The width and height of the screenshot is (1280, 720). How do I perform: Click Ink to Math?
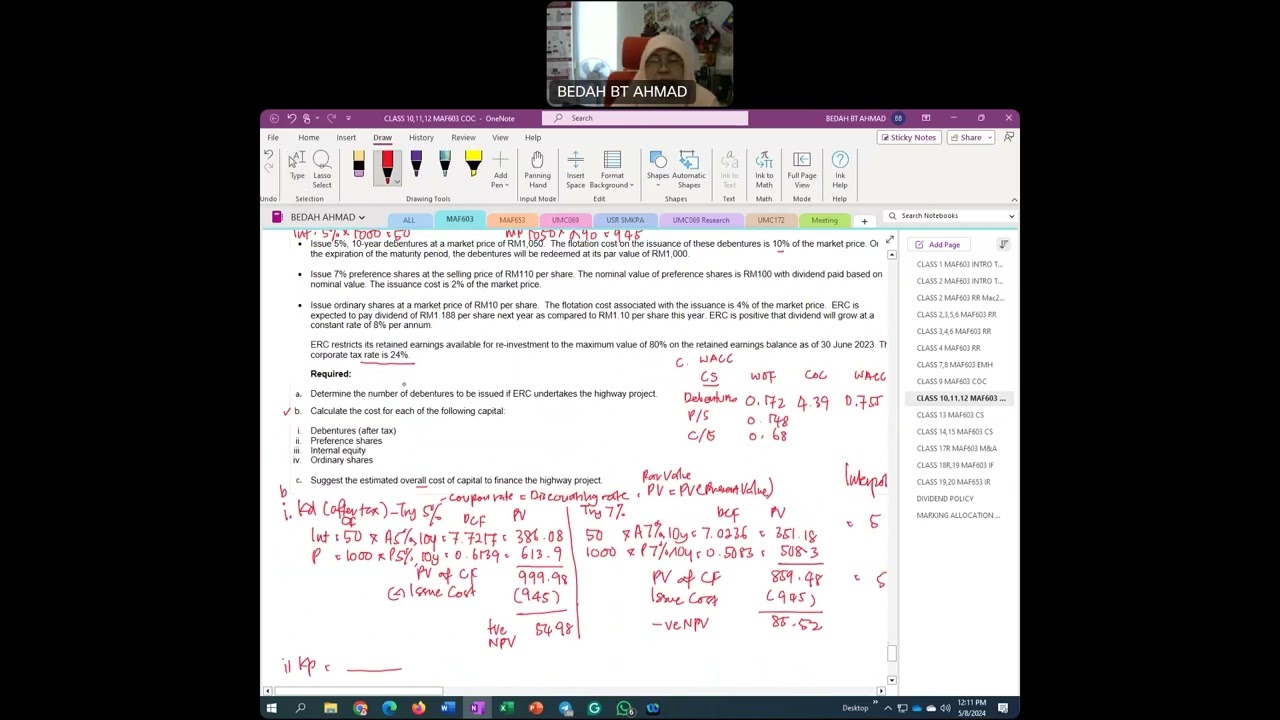pos(764,170)
